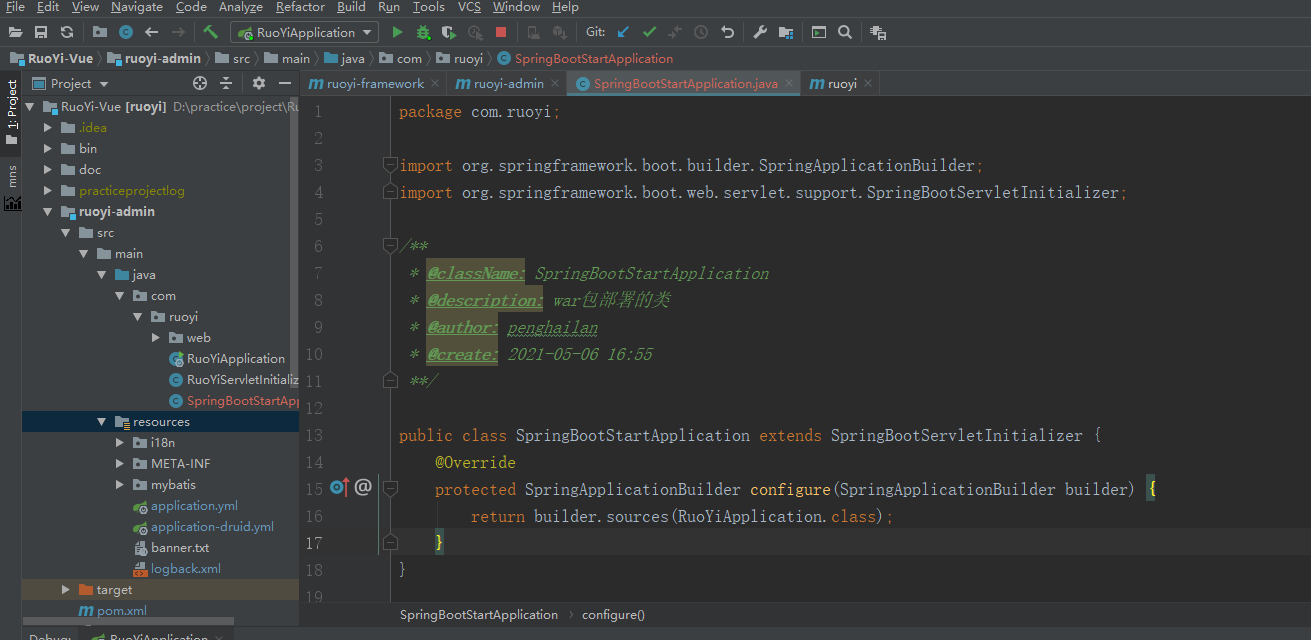Run the application with the green play button
The image size is (1311, 640).
(x=397, y=32)
